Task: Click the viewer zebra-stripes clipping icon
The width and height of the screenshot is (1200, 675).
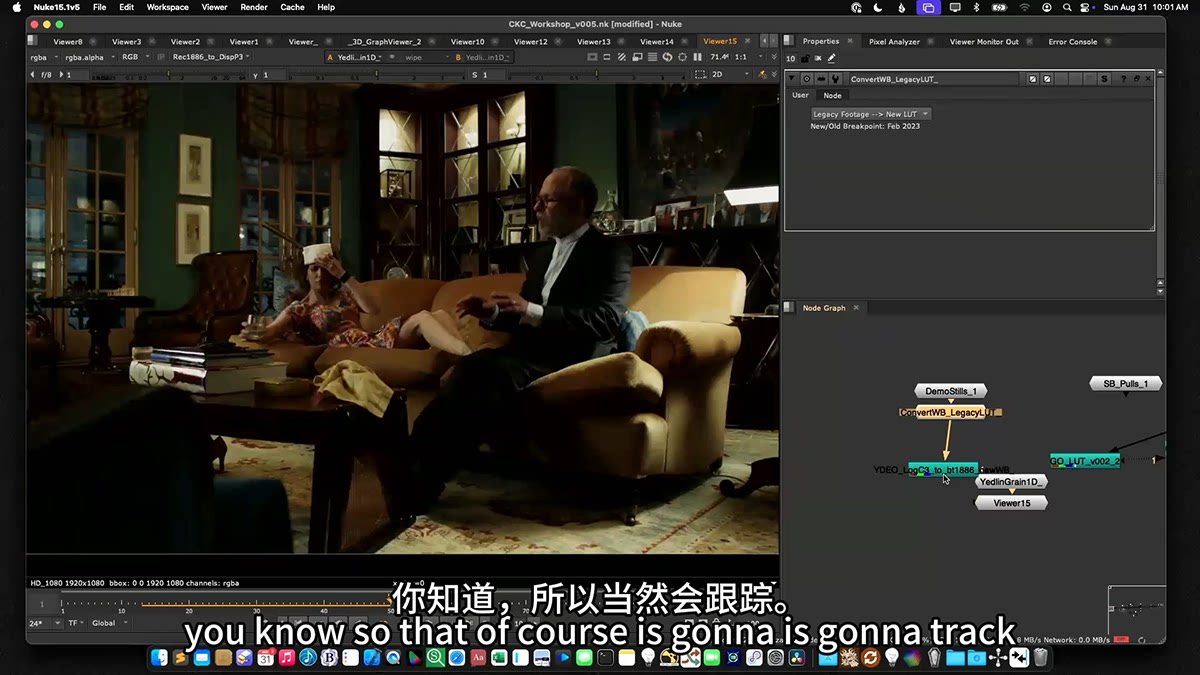Action: 621,57
